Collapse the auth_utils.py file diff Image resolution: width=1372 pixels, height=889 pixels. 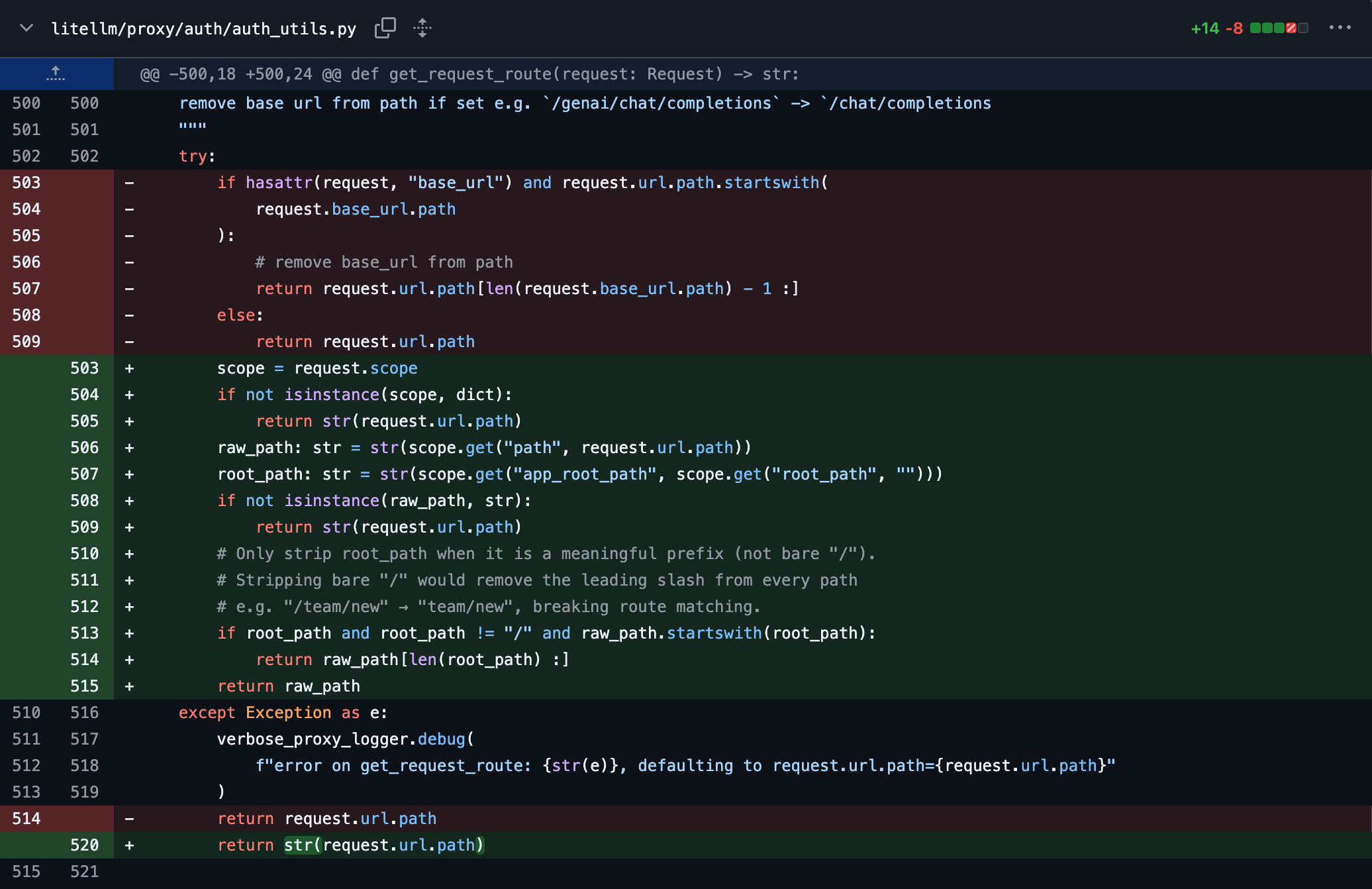tap(26, 28)
